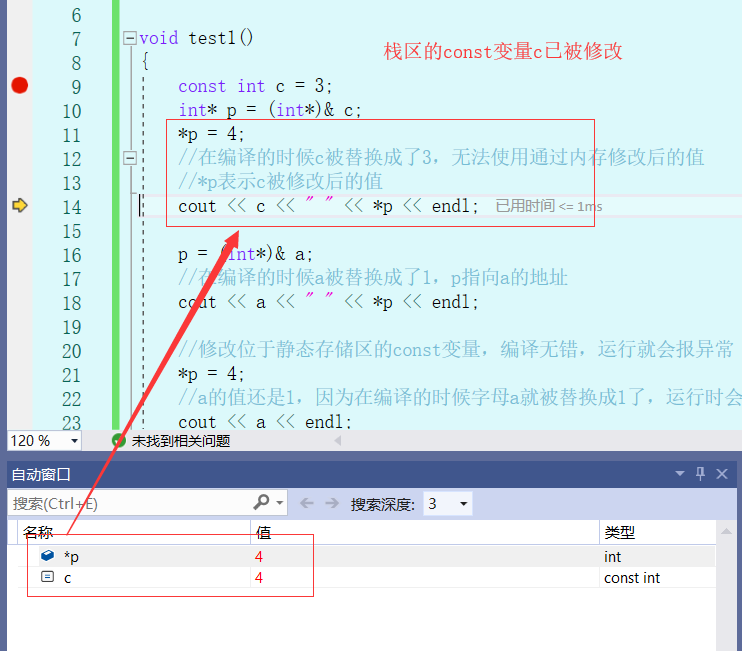
Task: Click the 自动窗口 panel title
Action: click(41, 474)
